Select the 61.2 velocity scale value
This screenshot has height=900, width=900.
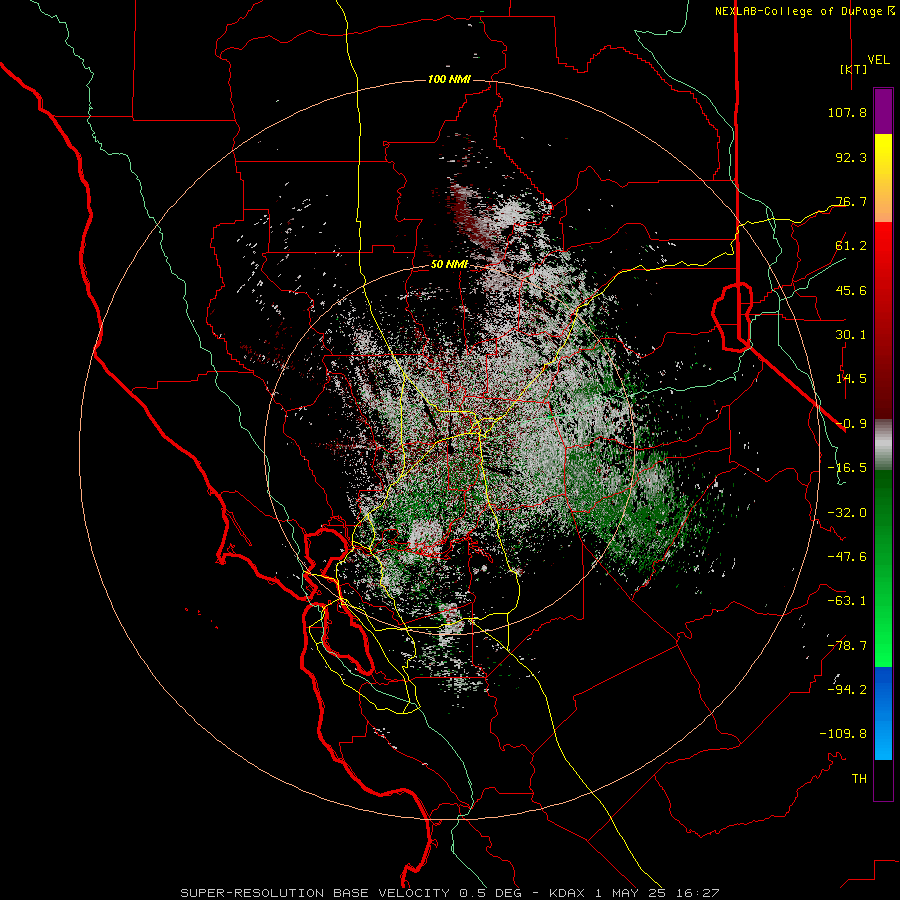coord(851,246)
